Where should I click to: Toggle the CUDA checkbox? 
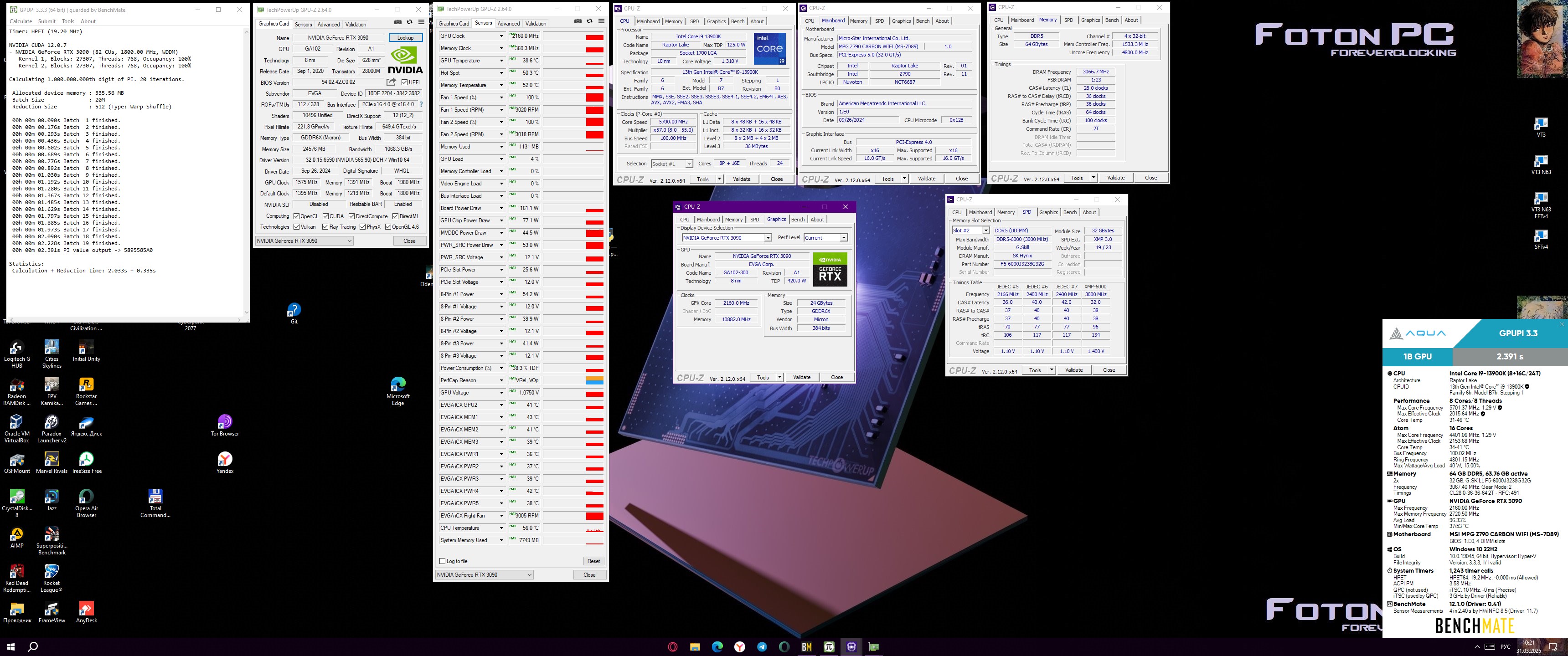pyautogui.click(x=325, y=216)
